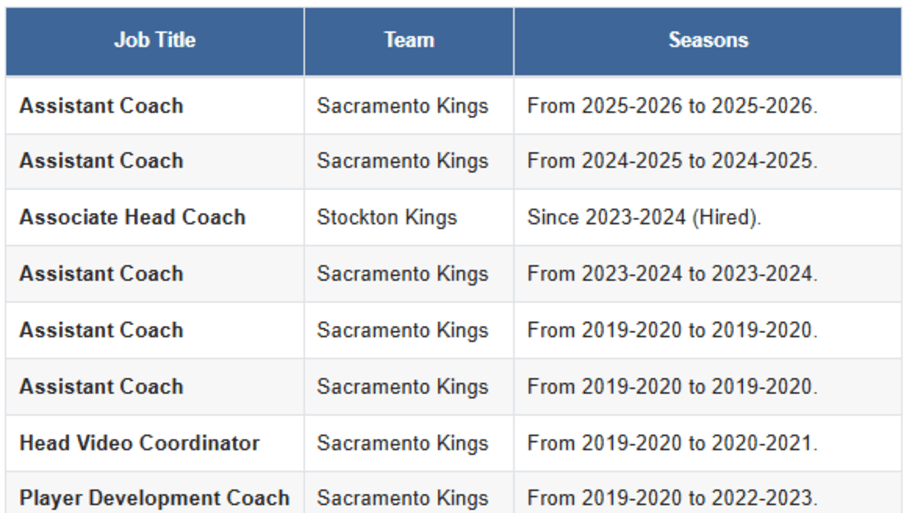The width and height of the screenshot is (912, 513).
Task: Select the Head Video Coordinator job title
Action: (140, 443)
